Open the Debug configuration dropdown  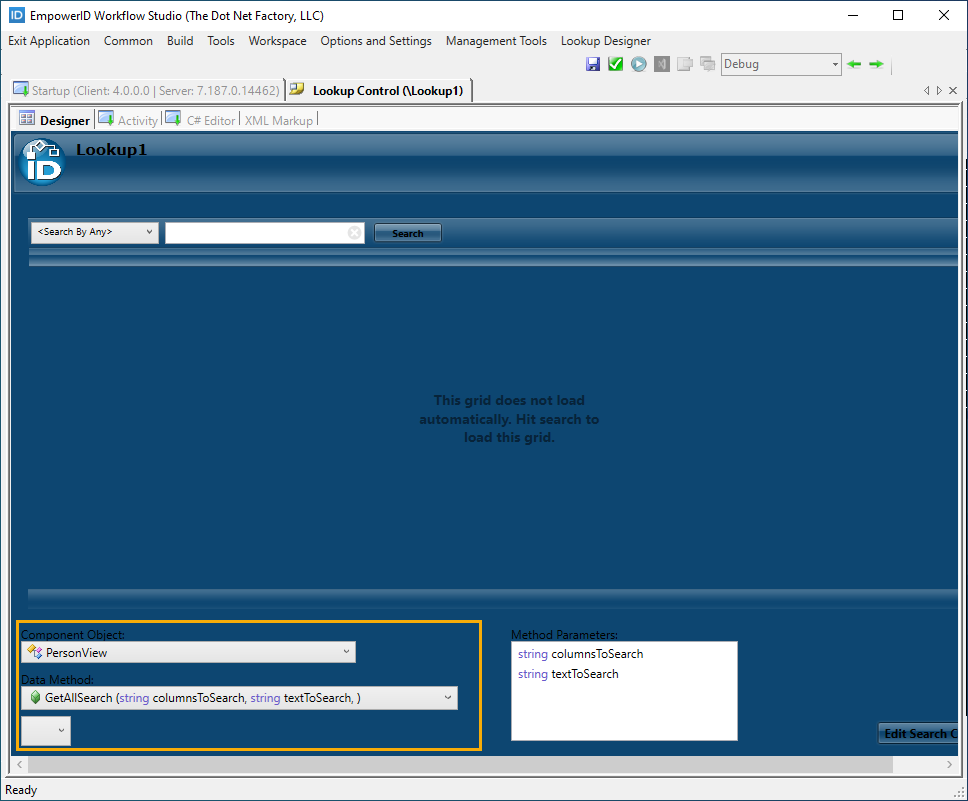point(834,63)
